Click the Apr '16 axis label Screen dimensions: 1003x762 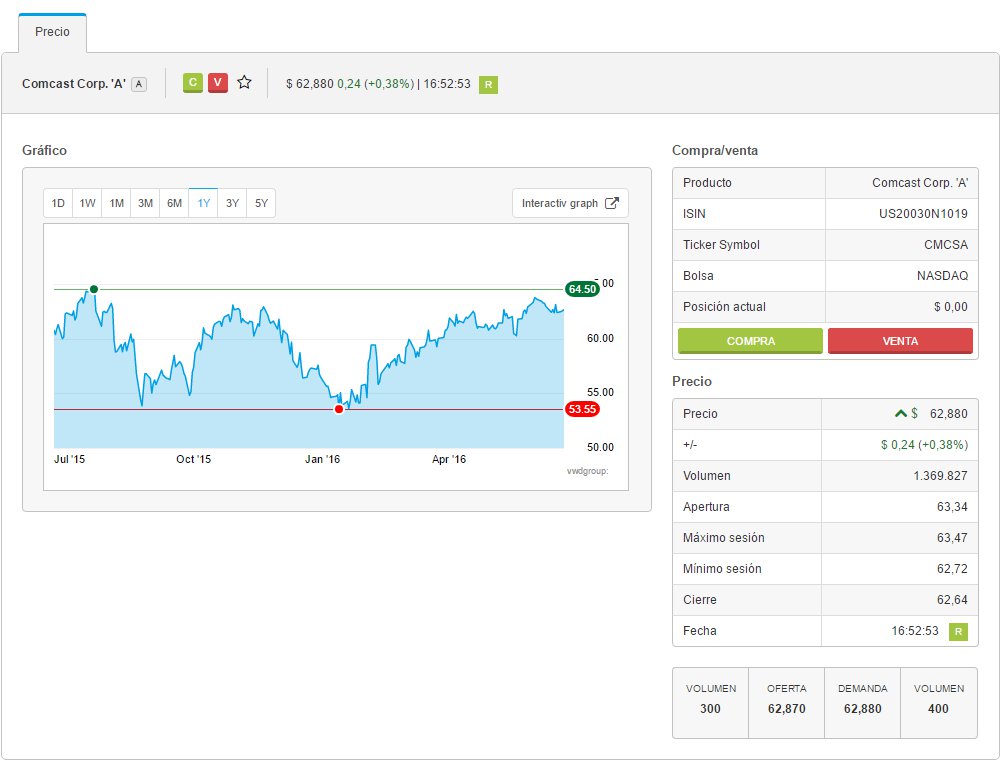click(449, 459)
